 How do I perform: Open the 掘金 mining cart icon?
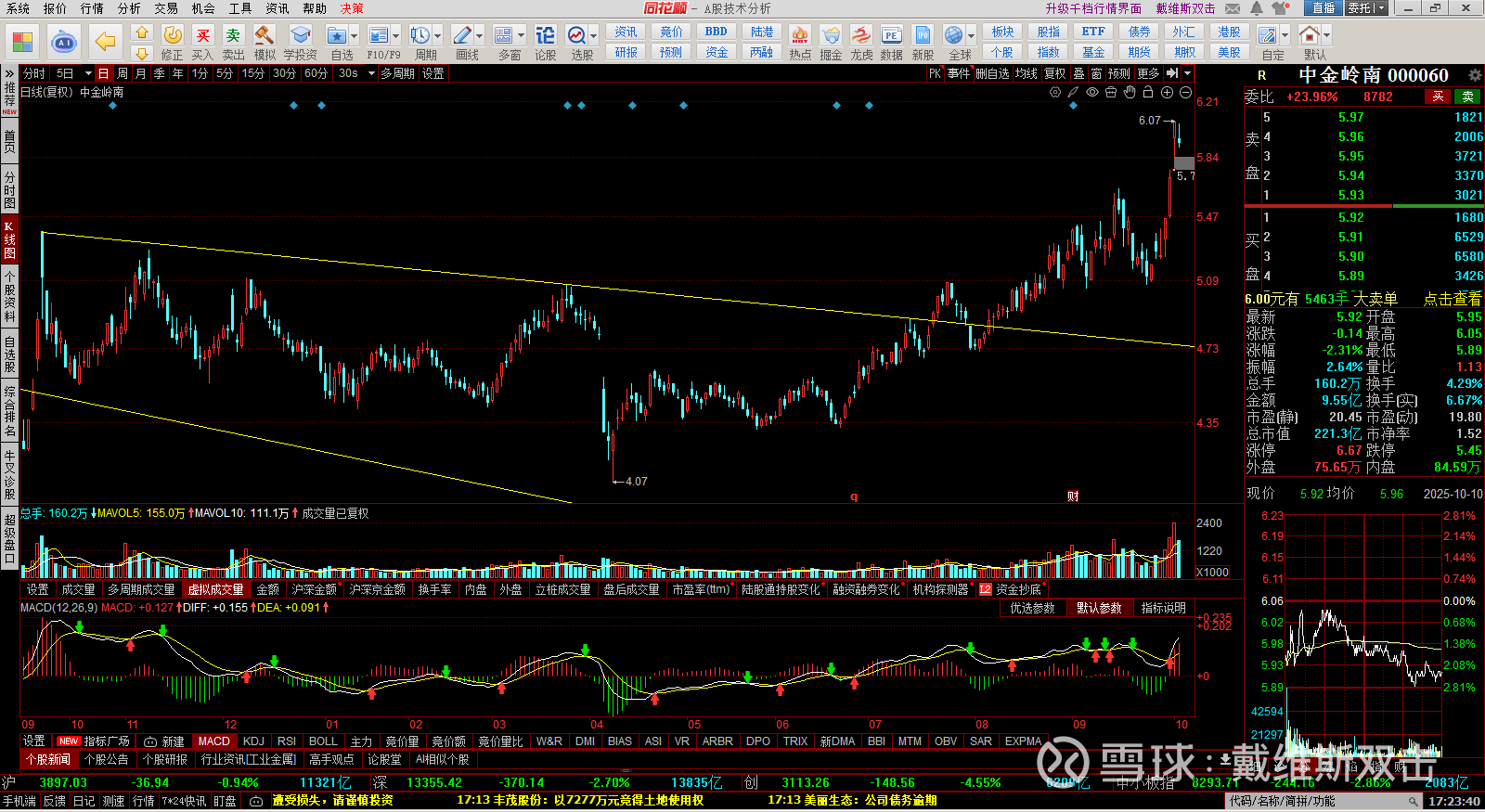point(831,35)
